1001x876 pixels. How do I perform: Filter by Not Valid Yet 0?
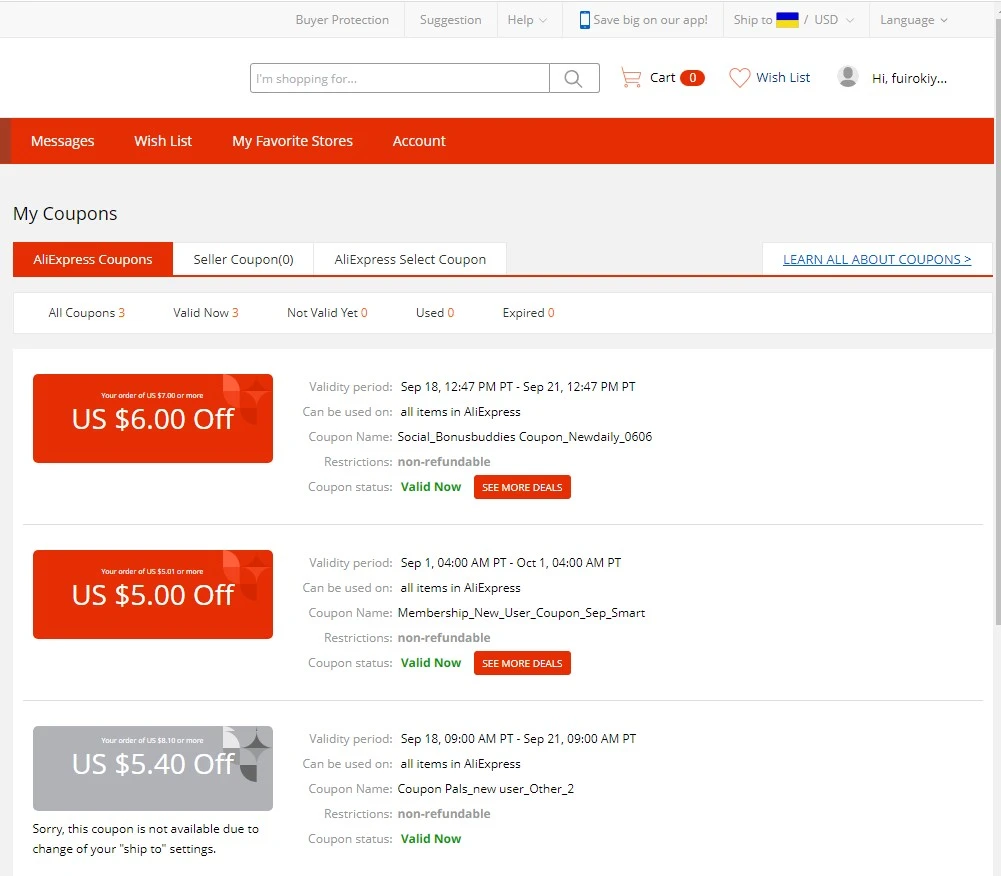pyautogui.click(x=327, y=313)
